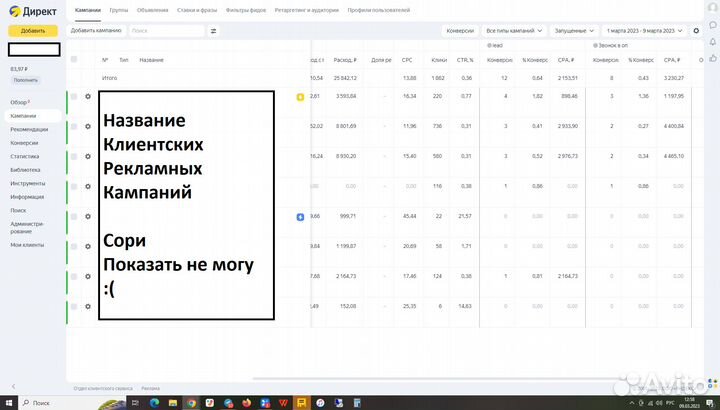Click the thumbs-up feedback icon
This screenshot has width=720, height=410.
click(x=713, y=58)
